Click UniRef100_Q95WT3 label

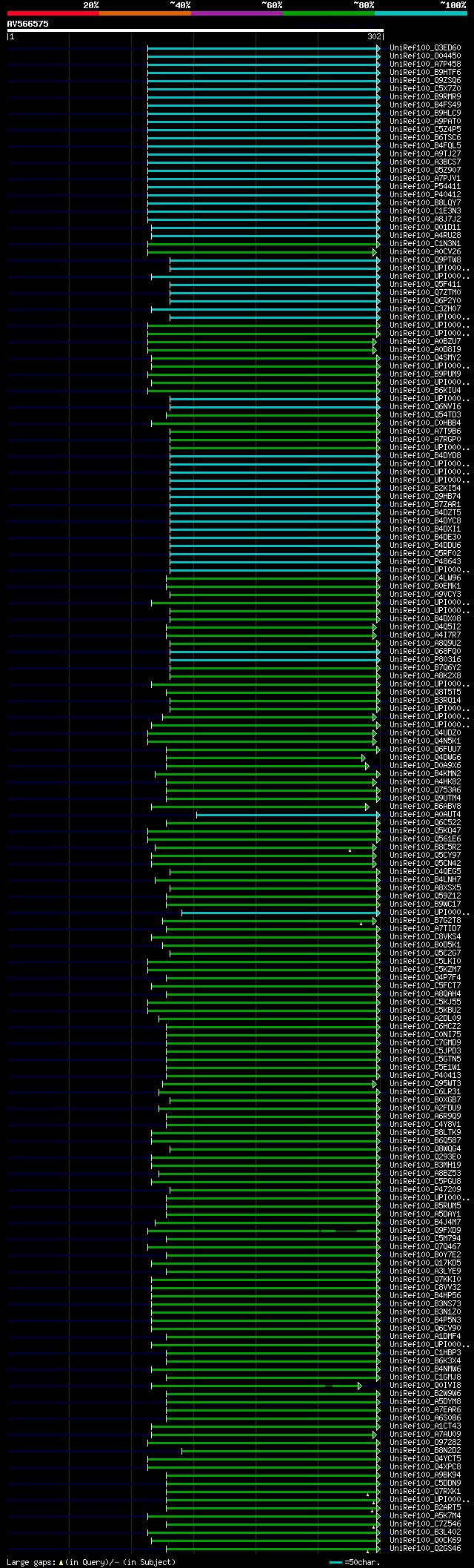[x=425, y=1083]
